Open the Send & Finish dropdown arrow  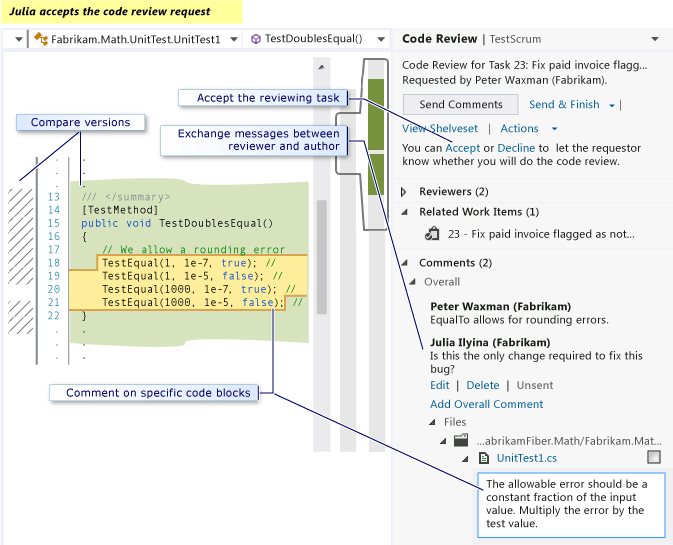[612, 105]
